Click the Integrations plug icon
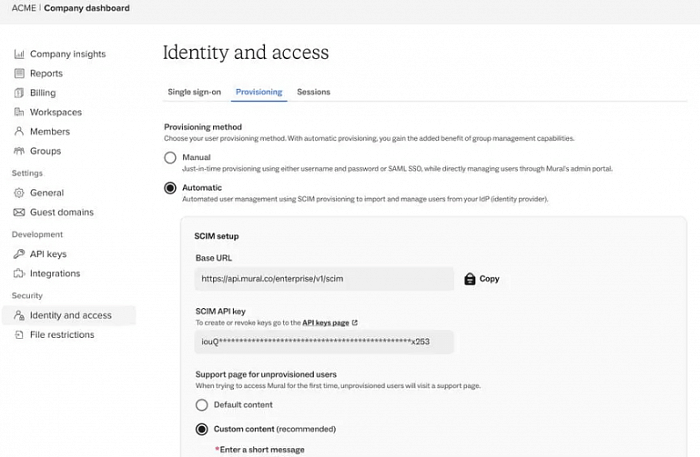 point(19,274)
